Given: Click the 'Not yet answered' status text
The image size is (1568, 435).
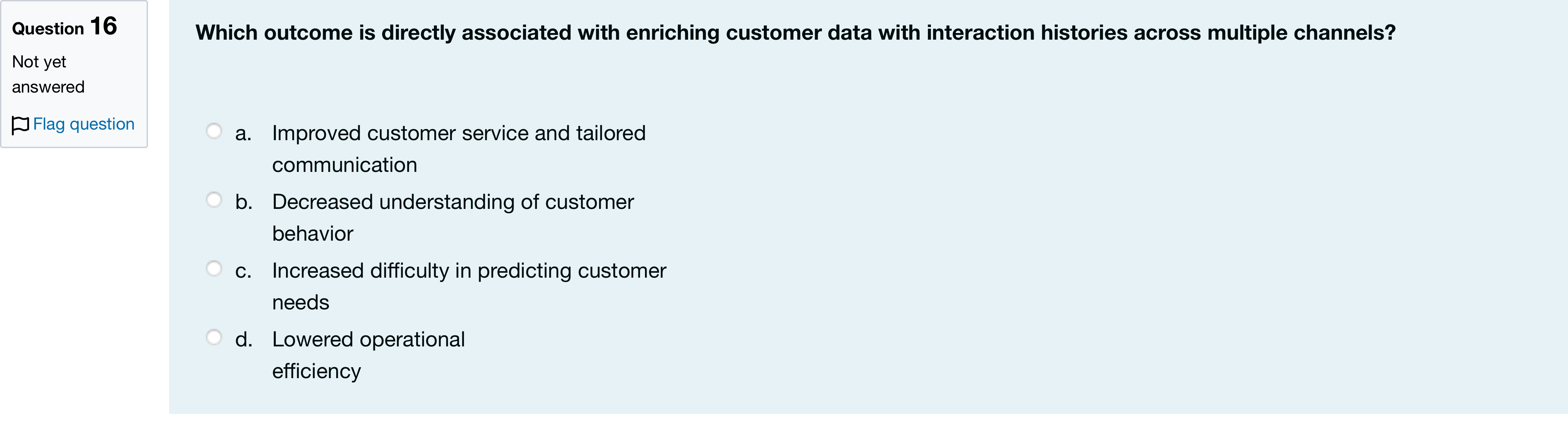Looking at the screenshot, I should tap(48, 74).
